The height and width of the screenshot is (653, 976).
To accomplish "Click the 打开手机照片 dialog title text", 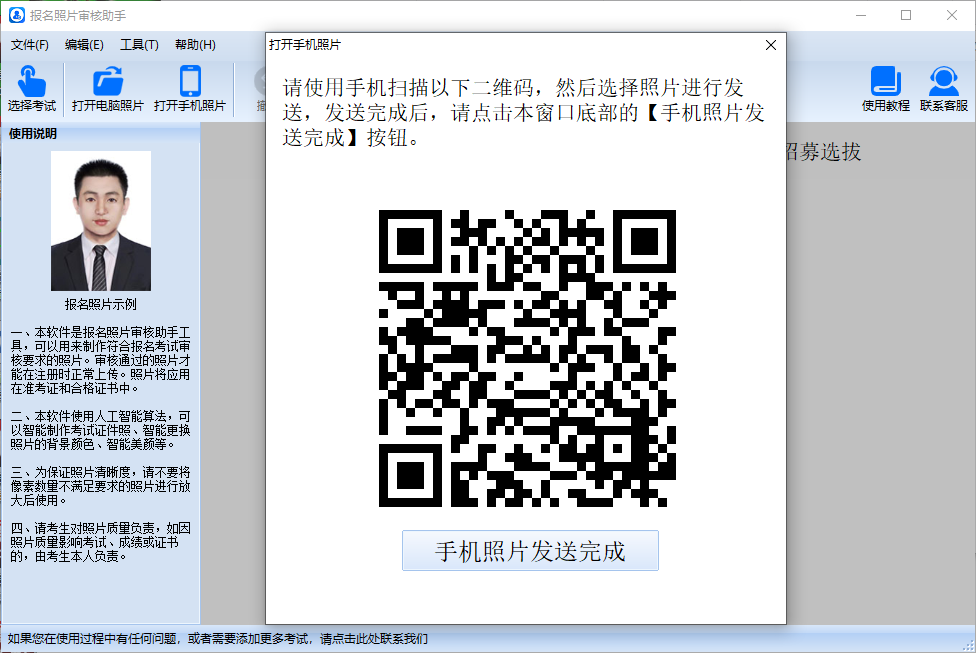I will [305, 45].
